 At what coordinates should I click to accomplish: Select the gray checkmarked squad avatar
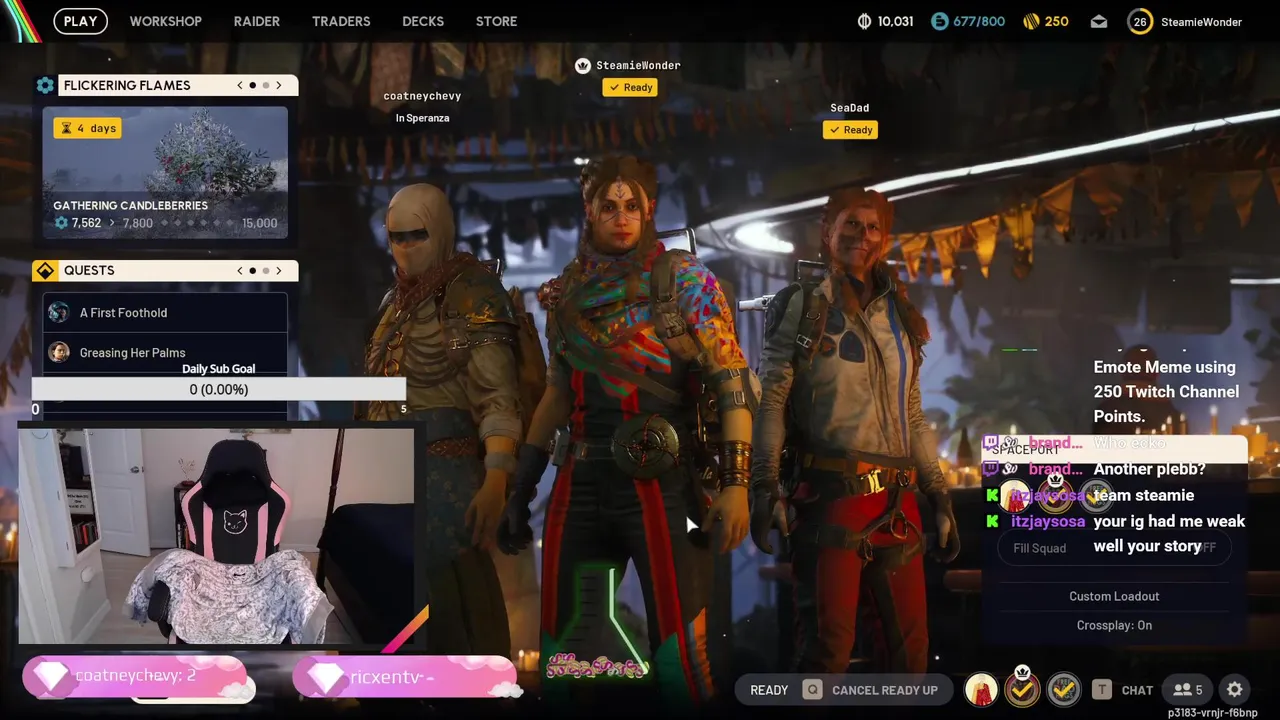click(x=1063, y=689)
